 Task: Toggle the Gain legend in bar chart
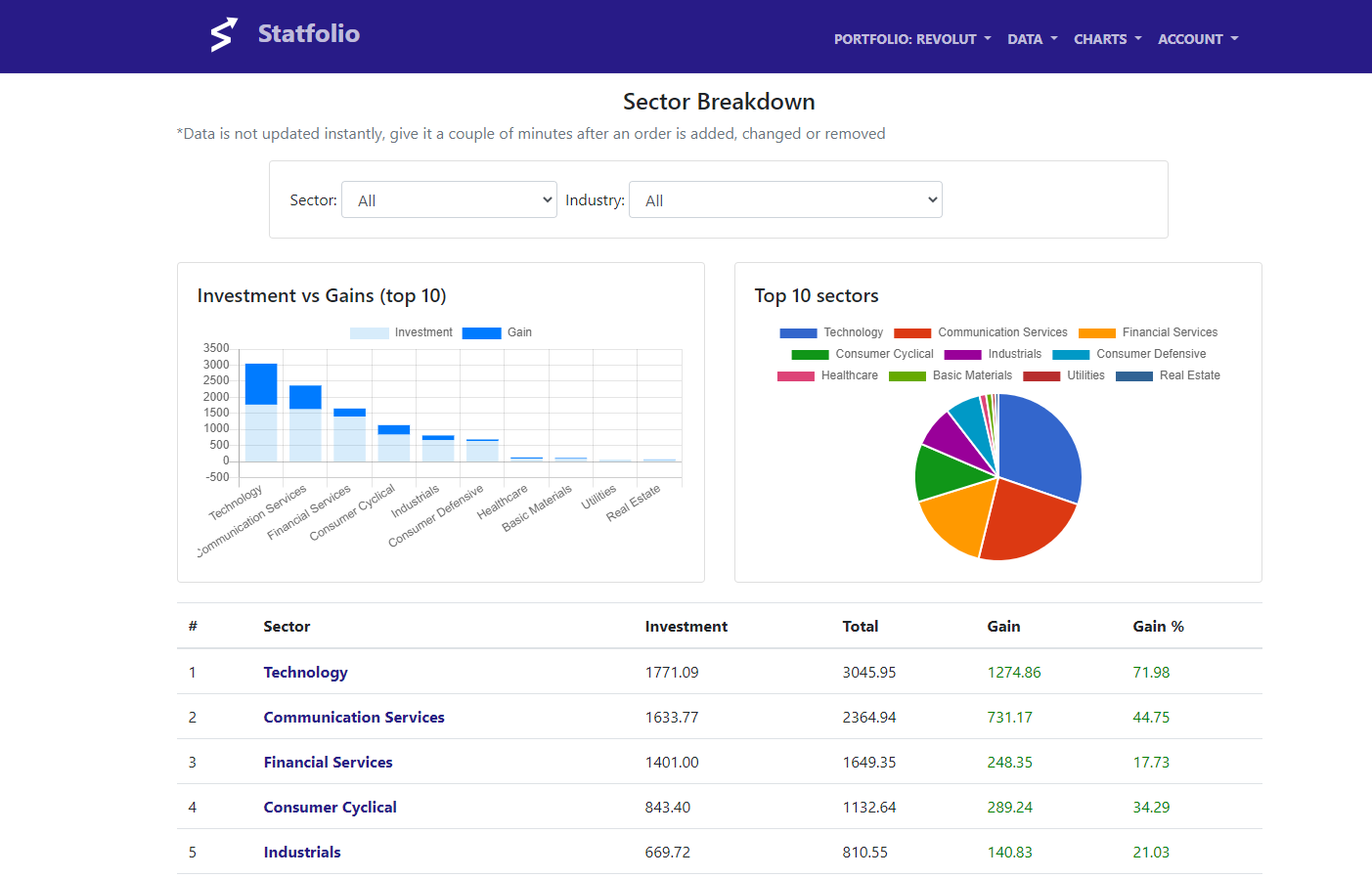pos(497,332)
